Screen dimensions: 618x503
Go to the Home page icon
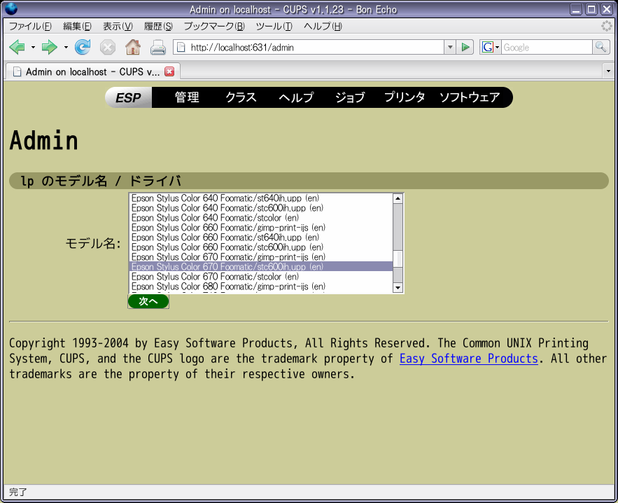(133, 47)
